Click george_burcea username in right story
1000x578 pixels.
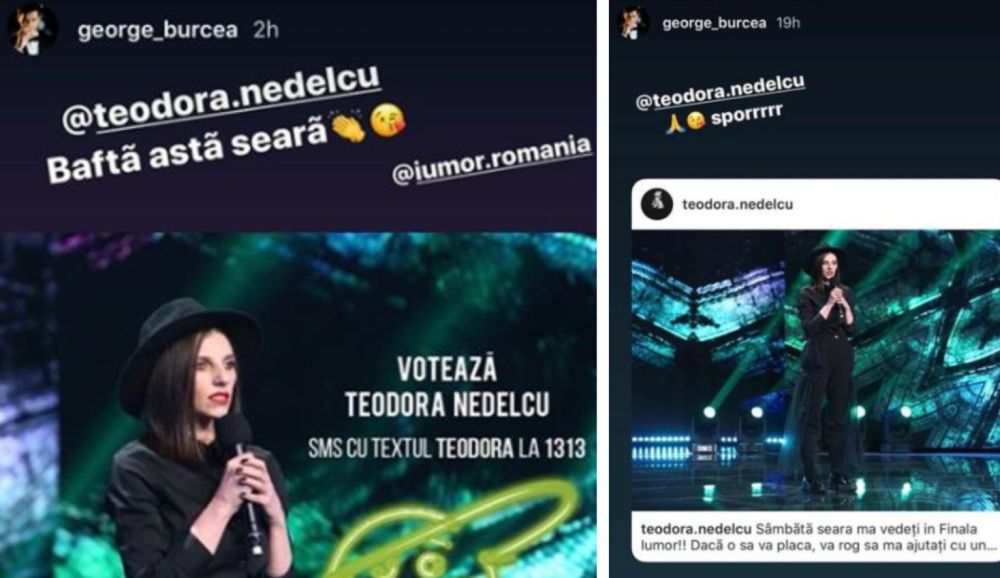point(714,23)
